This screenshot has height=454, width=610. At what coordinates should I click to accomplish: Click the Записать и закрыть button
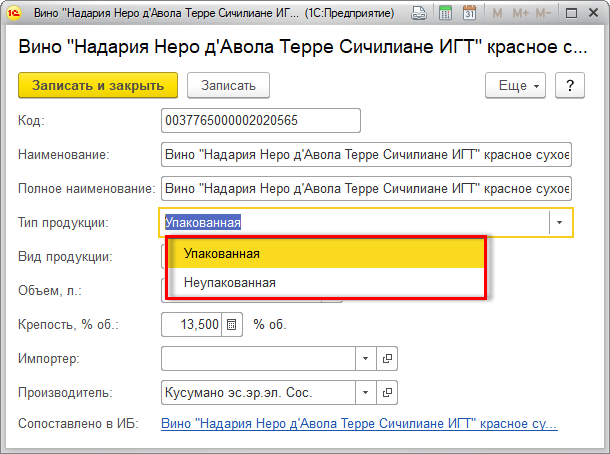(97, 85)
